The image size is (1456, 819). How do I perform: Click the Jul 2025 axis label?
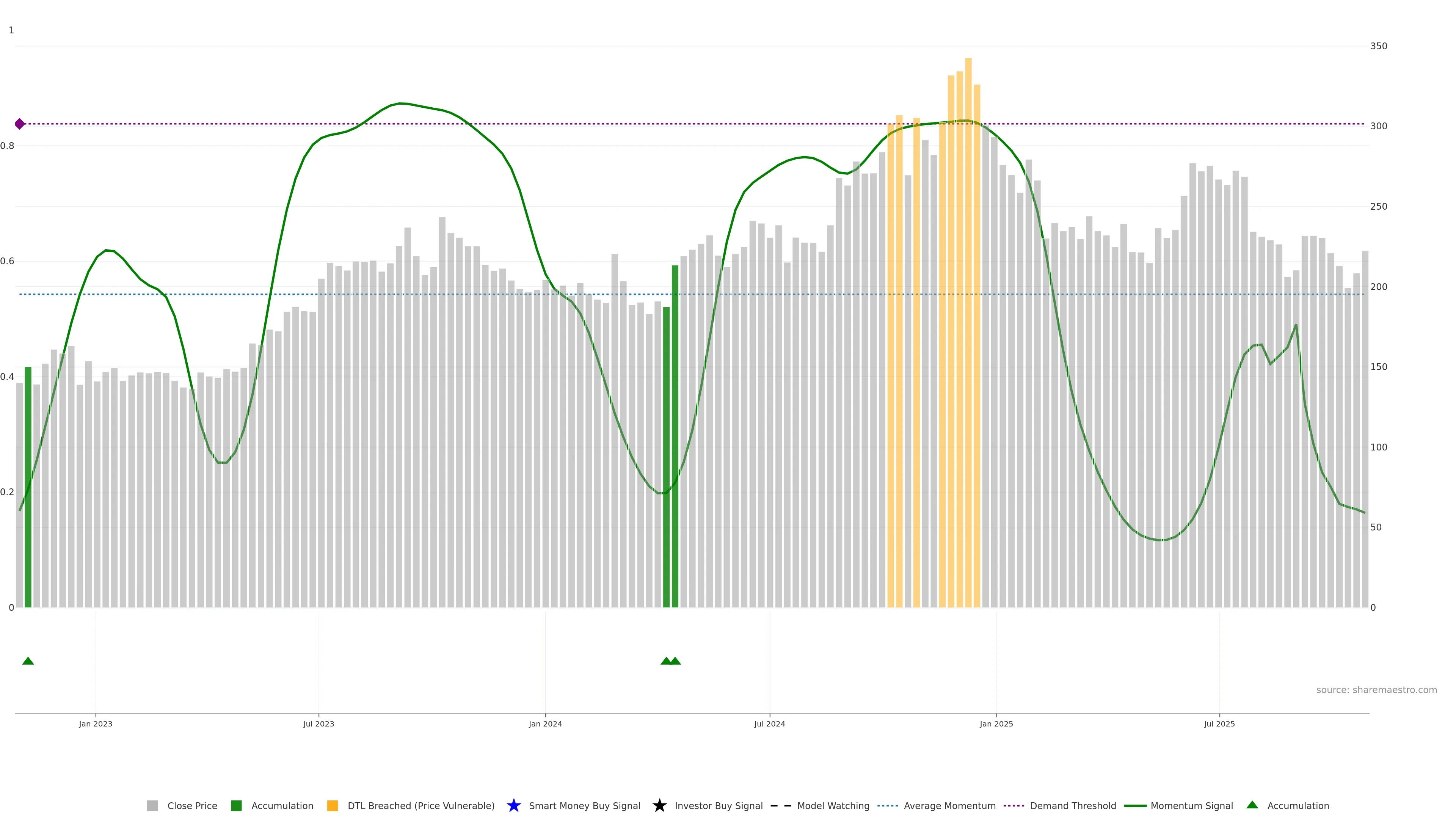(1219, 723)
